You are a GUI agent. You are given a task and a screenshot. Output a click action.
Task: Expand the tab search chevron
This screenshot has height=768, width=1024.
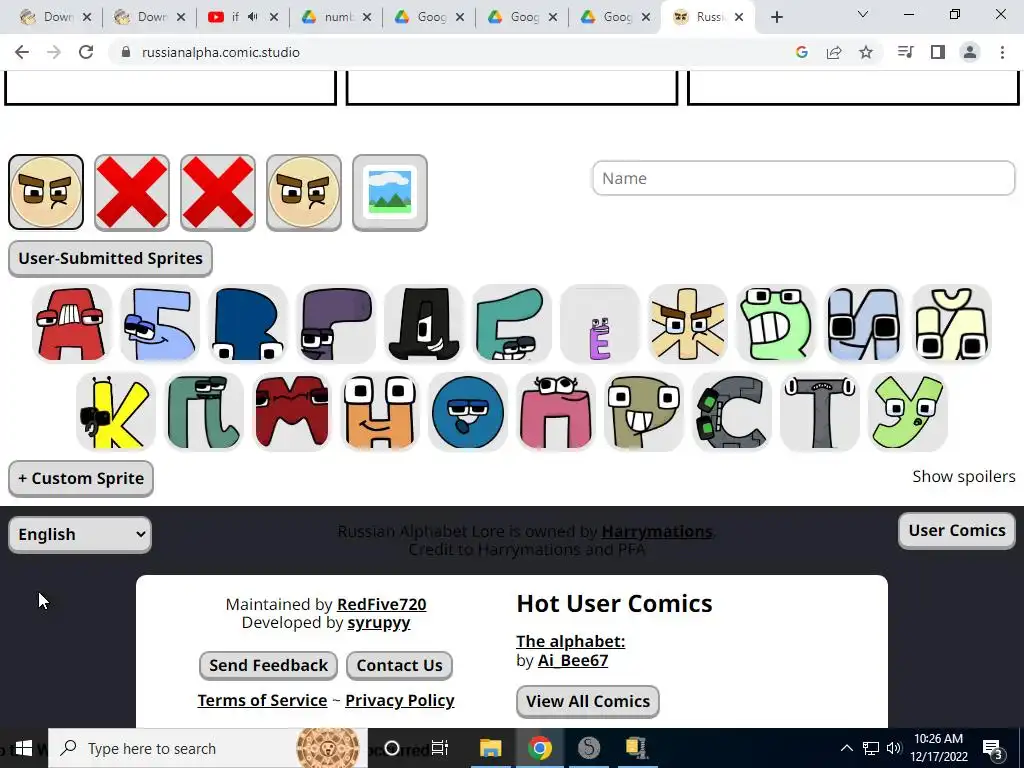click(x=863, y=14)
